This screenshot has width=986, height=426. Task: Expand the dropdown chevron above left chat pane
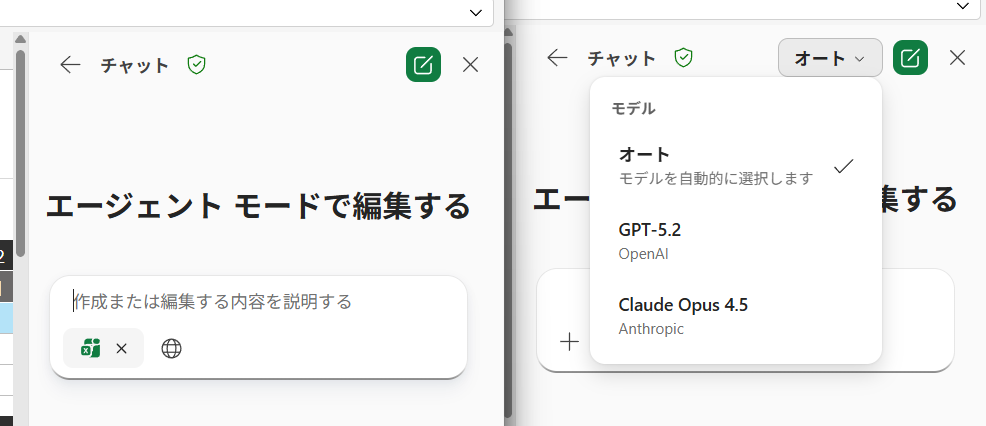475,12
